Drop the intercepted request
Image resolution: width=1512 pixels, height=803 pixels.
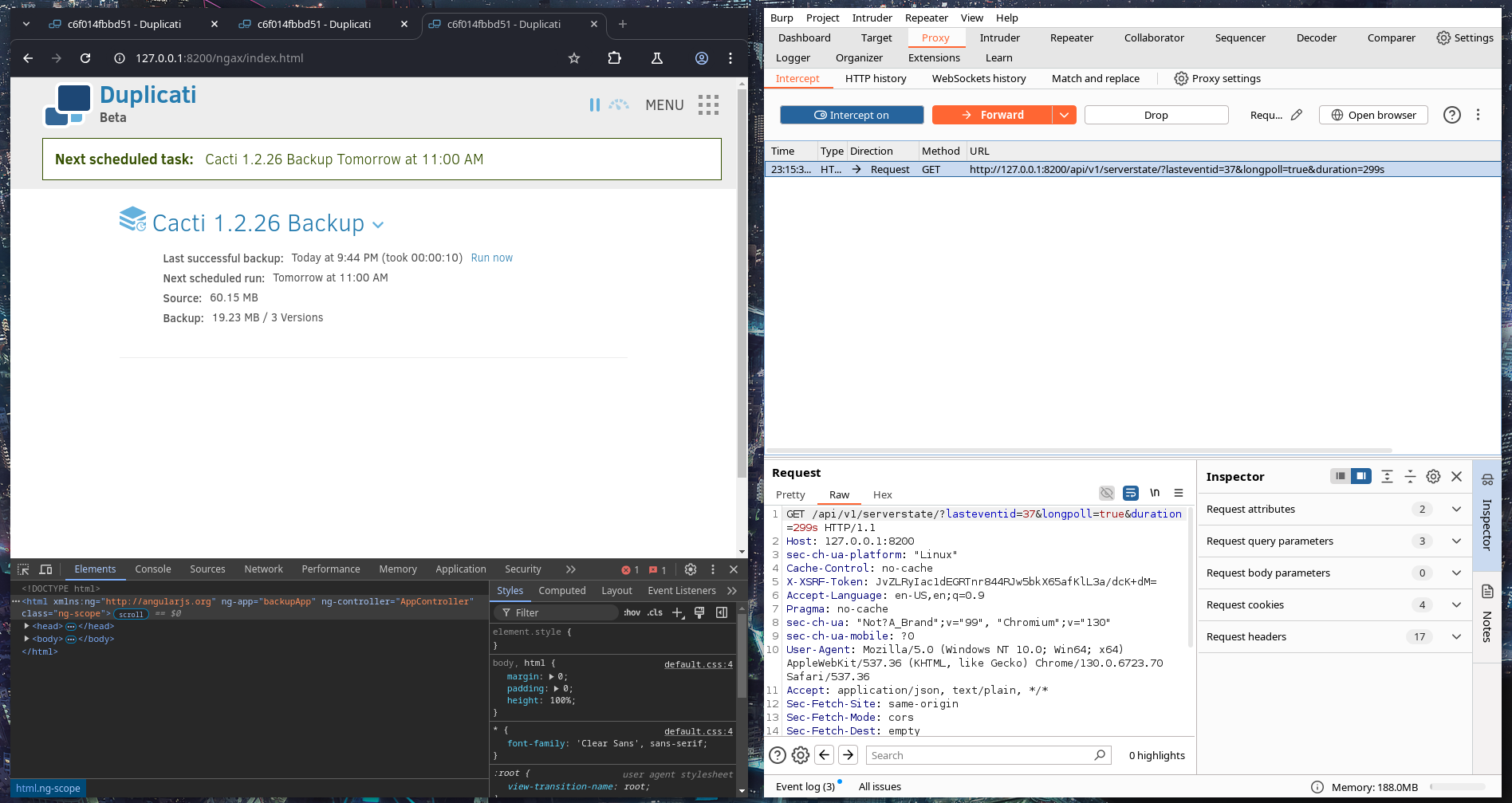pyautogui.click(x=1156, y=115)
